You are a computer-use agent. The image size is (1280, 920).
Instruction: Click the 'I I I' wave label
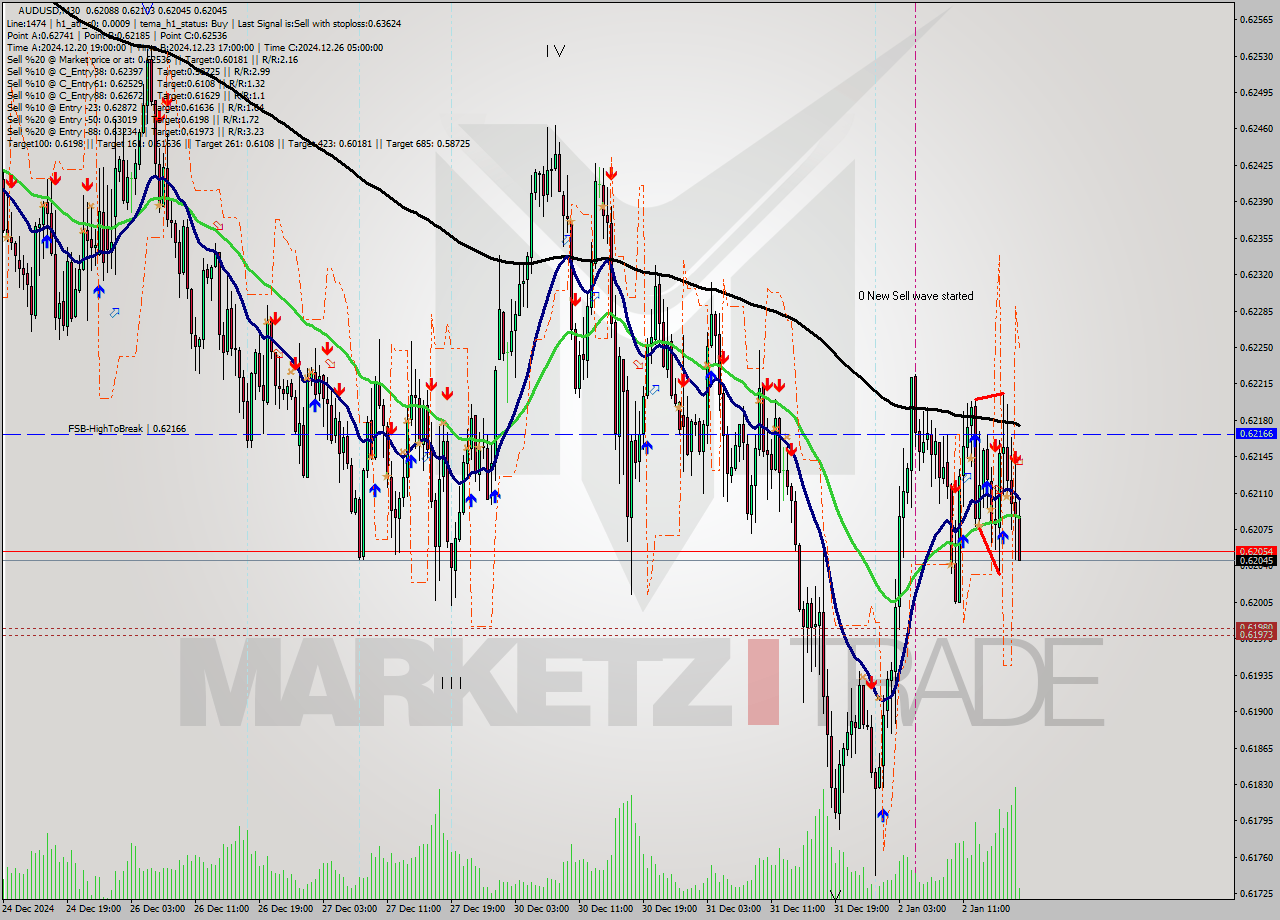(x=450, y=683)
